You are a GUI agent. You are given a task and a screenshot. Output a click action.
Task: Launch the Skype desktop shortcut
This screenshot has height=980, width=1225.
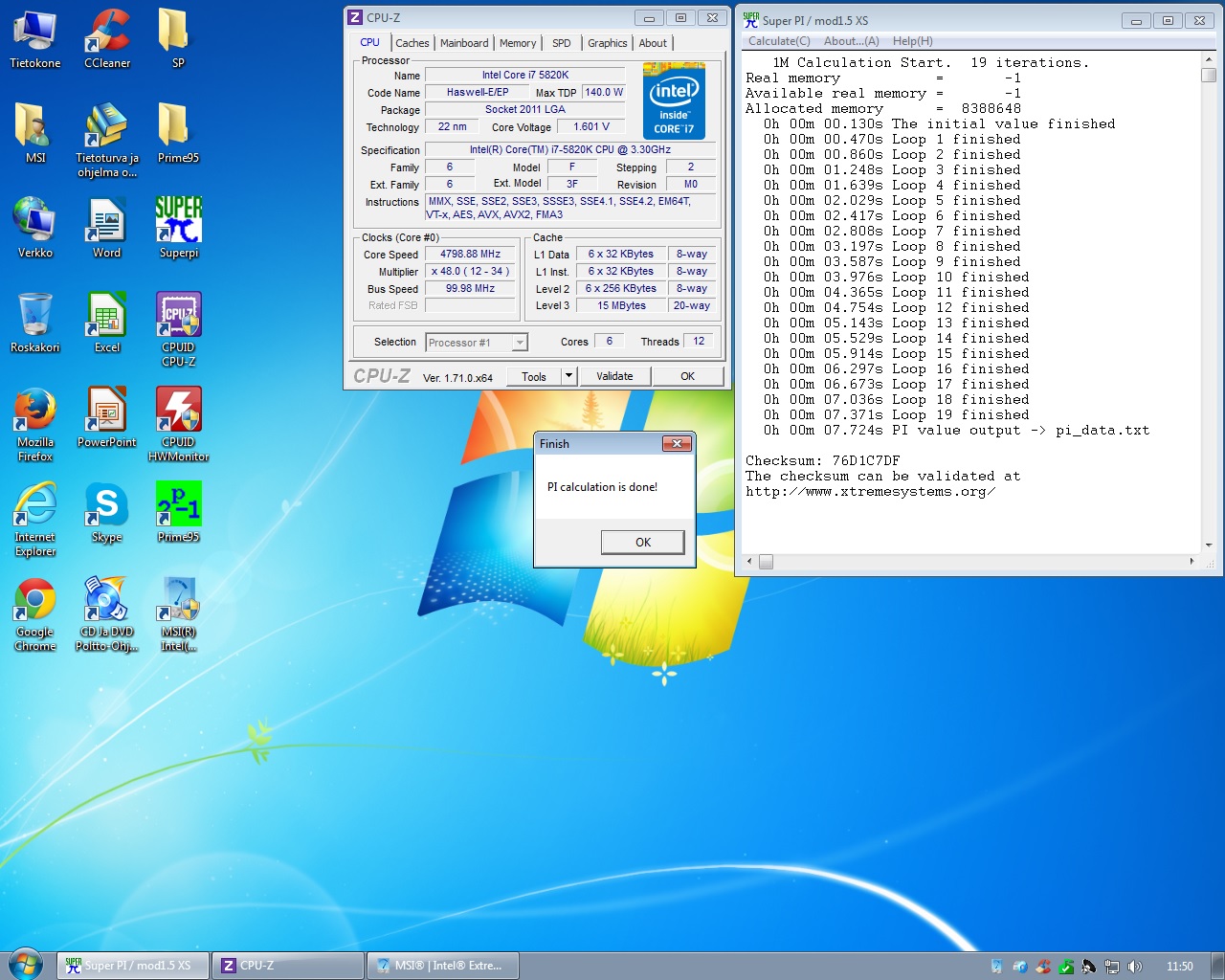pyautogui.click(x=107, y=513)
